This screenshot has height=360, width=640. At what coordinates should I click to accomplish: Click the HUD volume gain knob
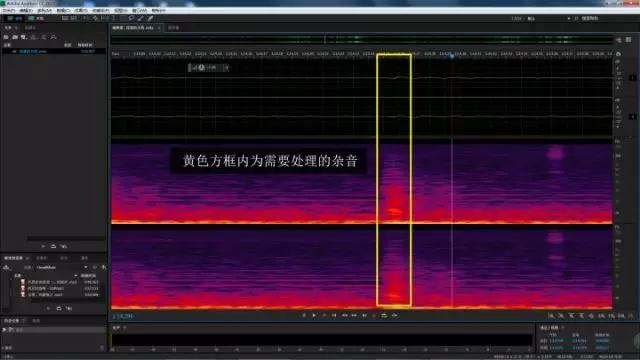pyautogui.click(x=201, y=68)
